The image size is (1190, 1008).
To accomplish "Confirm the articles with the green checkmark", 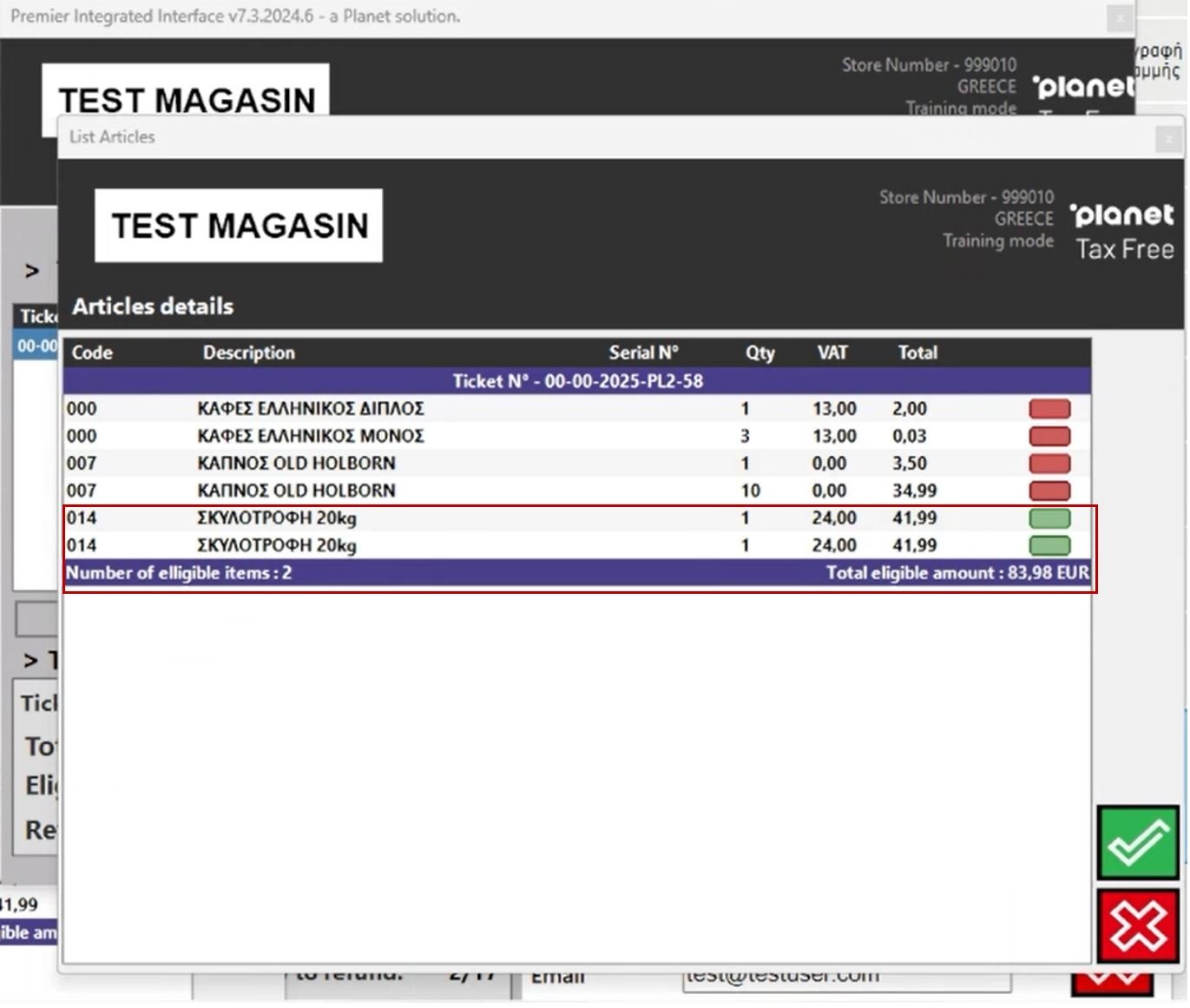I will [1137, 842].
